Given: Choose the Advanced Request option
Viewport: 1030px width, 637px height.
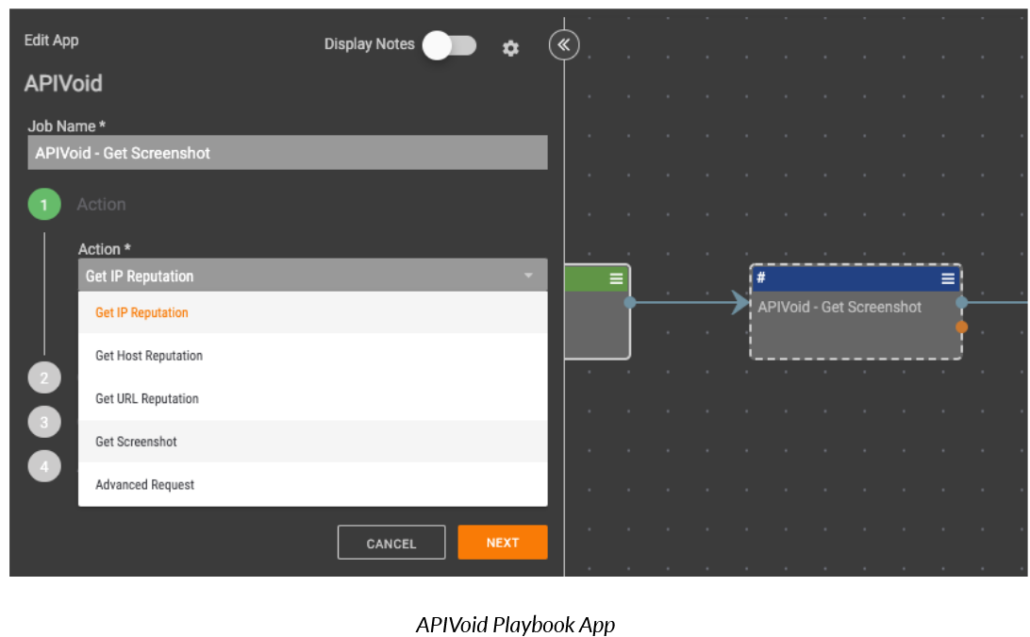Looking at the screenshot, I should [313, 485].
